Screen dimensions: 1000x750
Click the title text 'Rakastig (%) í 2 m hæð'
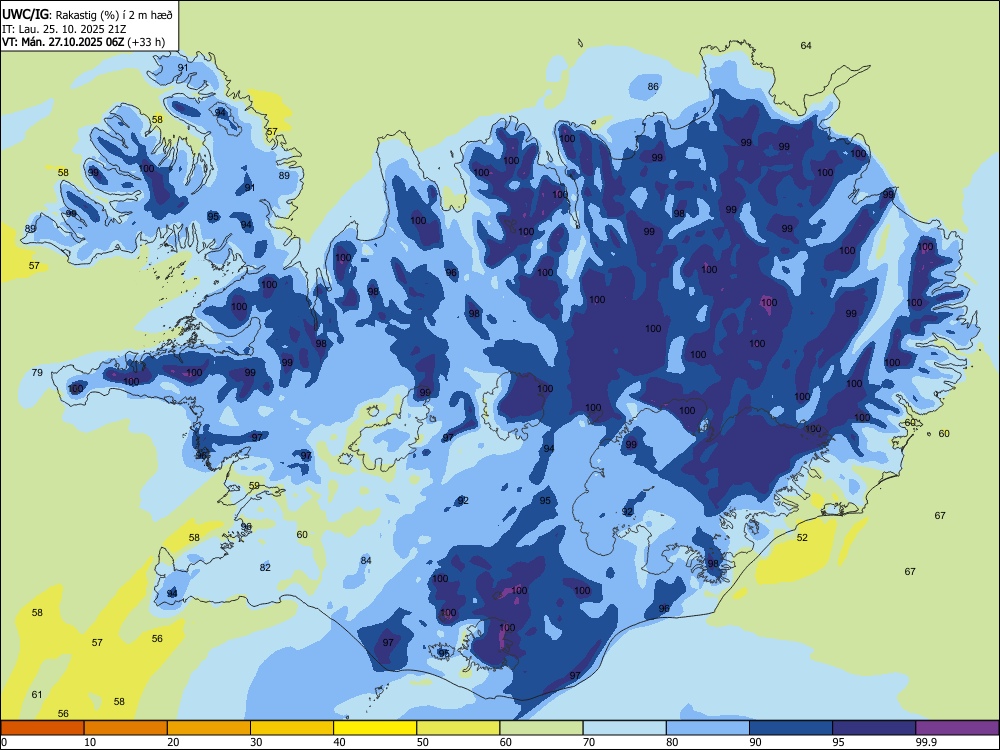pyautogui.click(x=113, y=15)
